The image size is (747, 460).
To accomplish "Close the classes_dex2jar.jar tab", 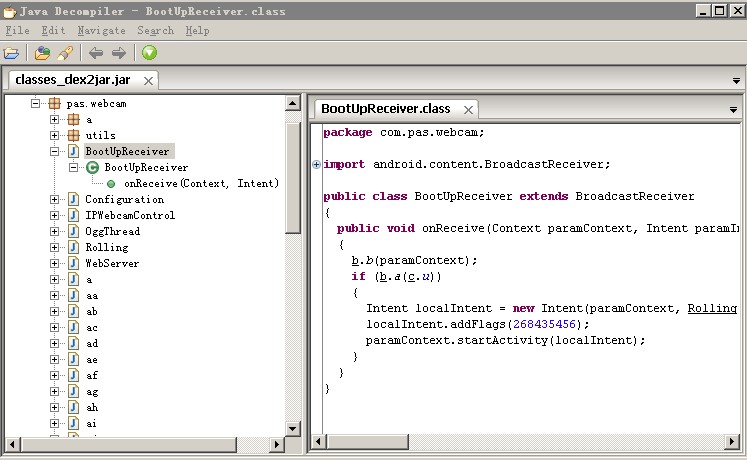I will point(148,81).
